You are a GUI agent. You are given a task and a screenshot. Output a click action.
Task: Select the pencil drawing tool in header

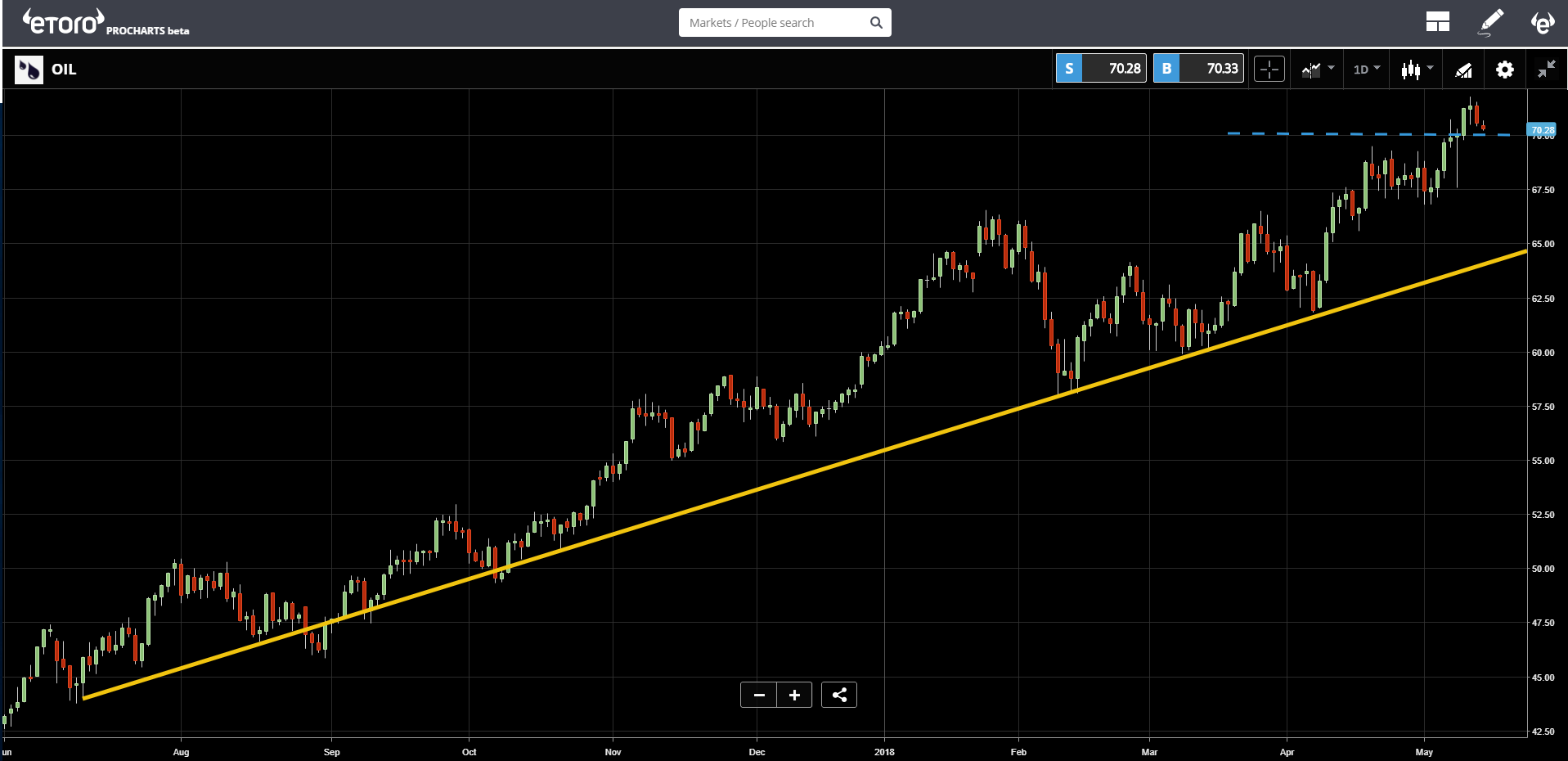(x=1491, y=22)
